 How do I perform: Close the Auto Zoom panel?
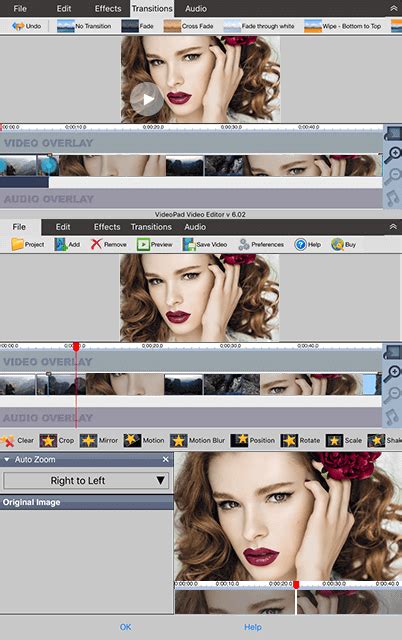coord(165,460)
